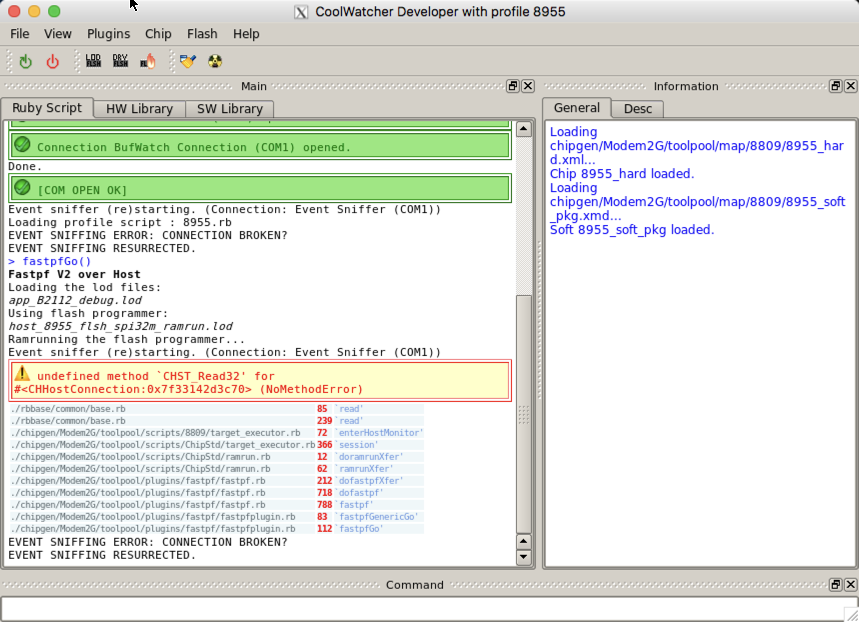Click the undefined method CHST_Read32 error text

click(189, 383)
